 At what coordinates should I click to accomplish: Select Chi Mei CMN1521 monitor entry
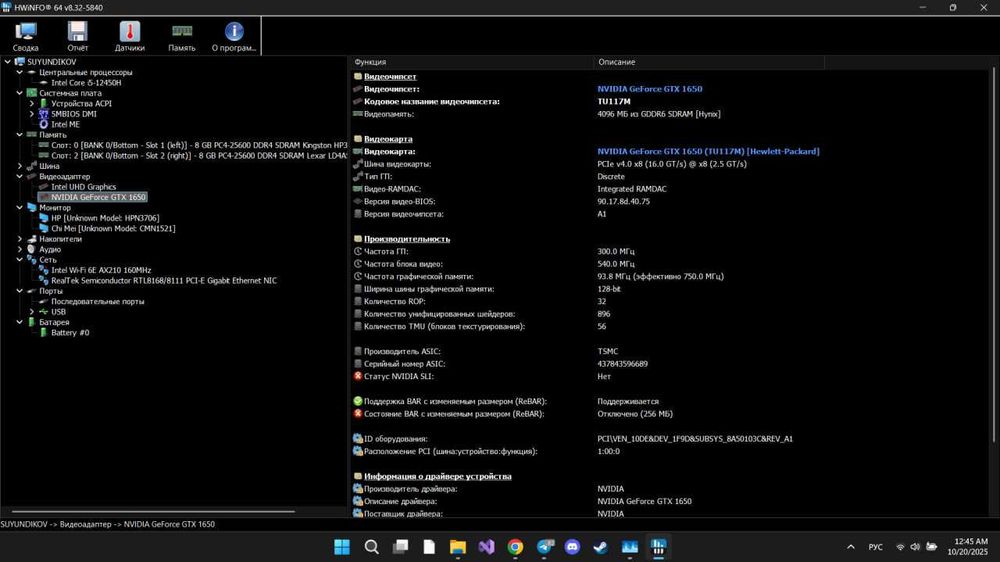pyautogui.click(x=113, y=228)
